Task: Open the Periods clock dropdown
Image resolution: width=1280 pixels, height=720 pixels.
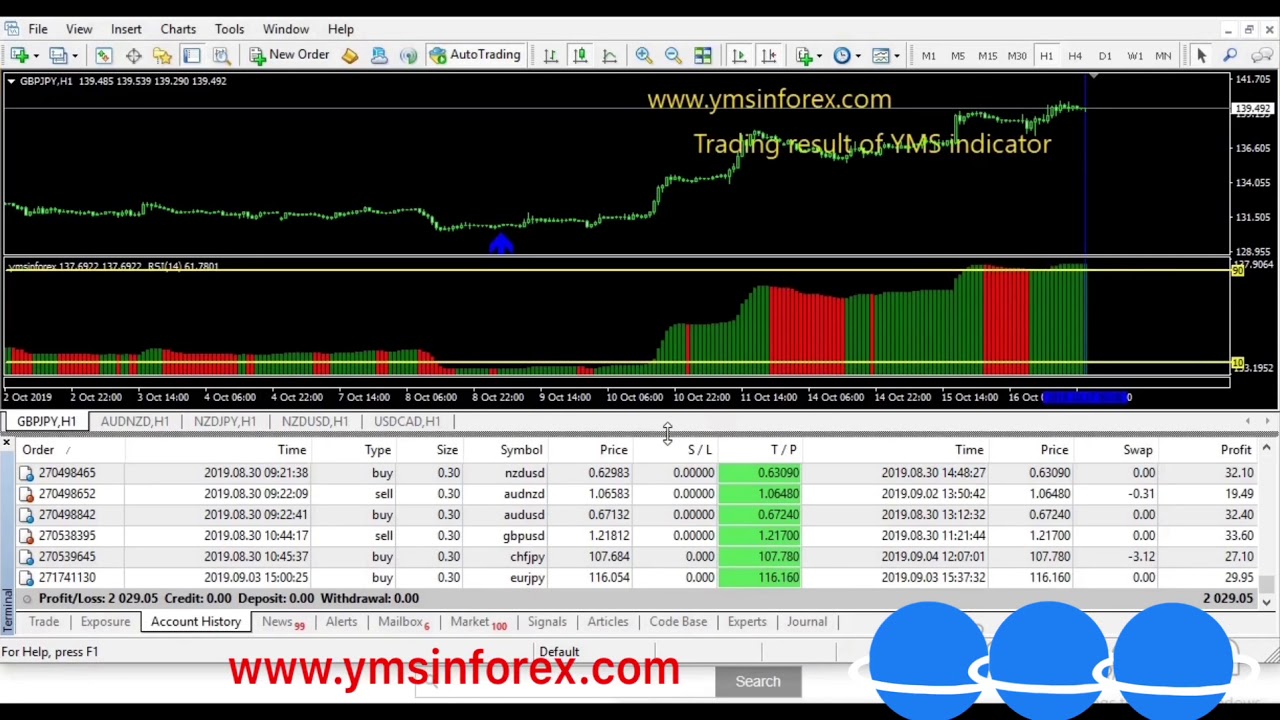Action: (847, 55)
